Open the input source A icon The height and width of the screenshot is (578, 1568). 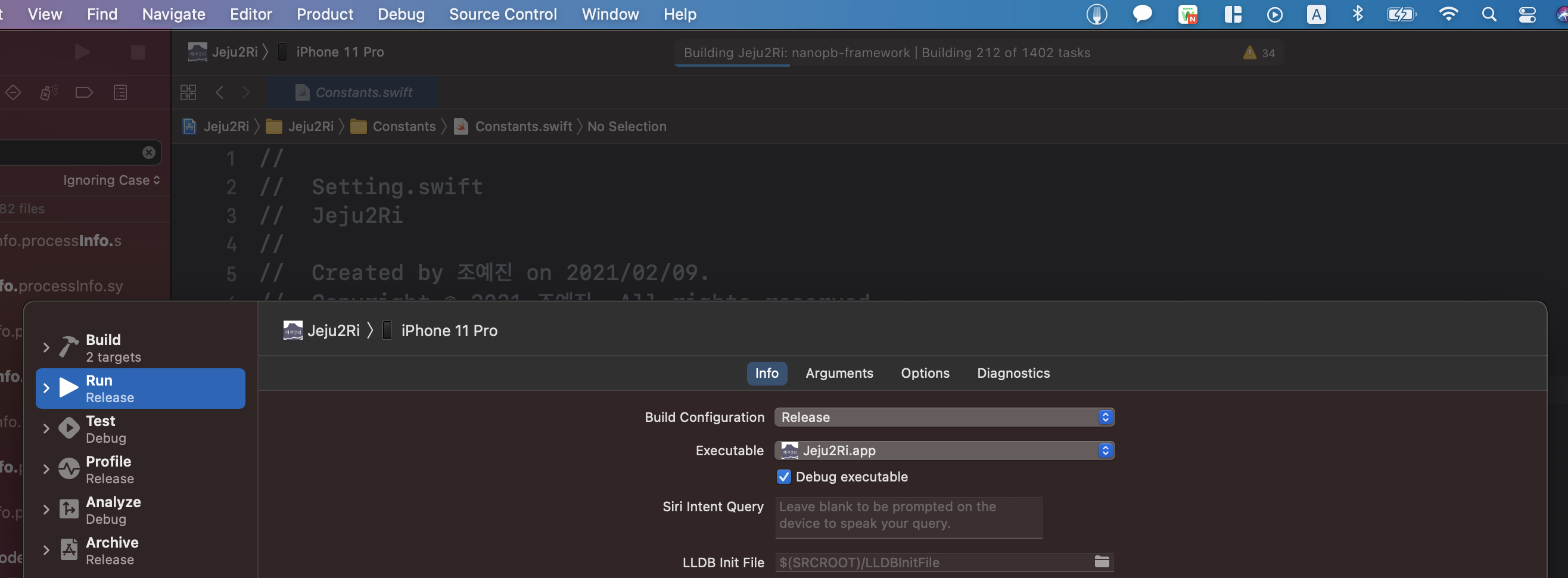tap(1316, 15)
